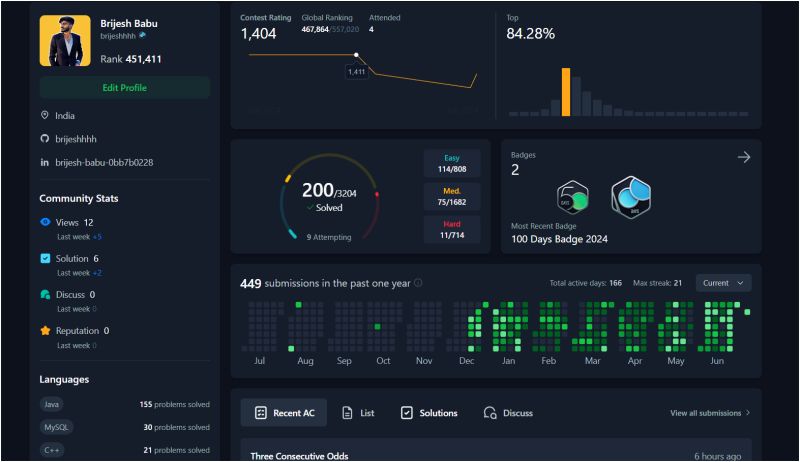Screen dimensions: 800x462
Task: Click Max streak: 21 text
Action: tap(657, 283)
